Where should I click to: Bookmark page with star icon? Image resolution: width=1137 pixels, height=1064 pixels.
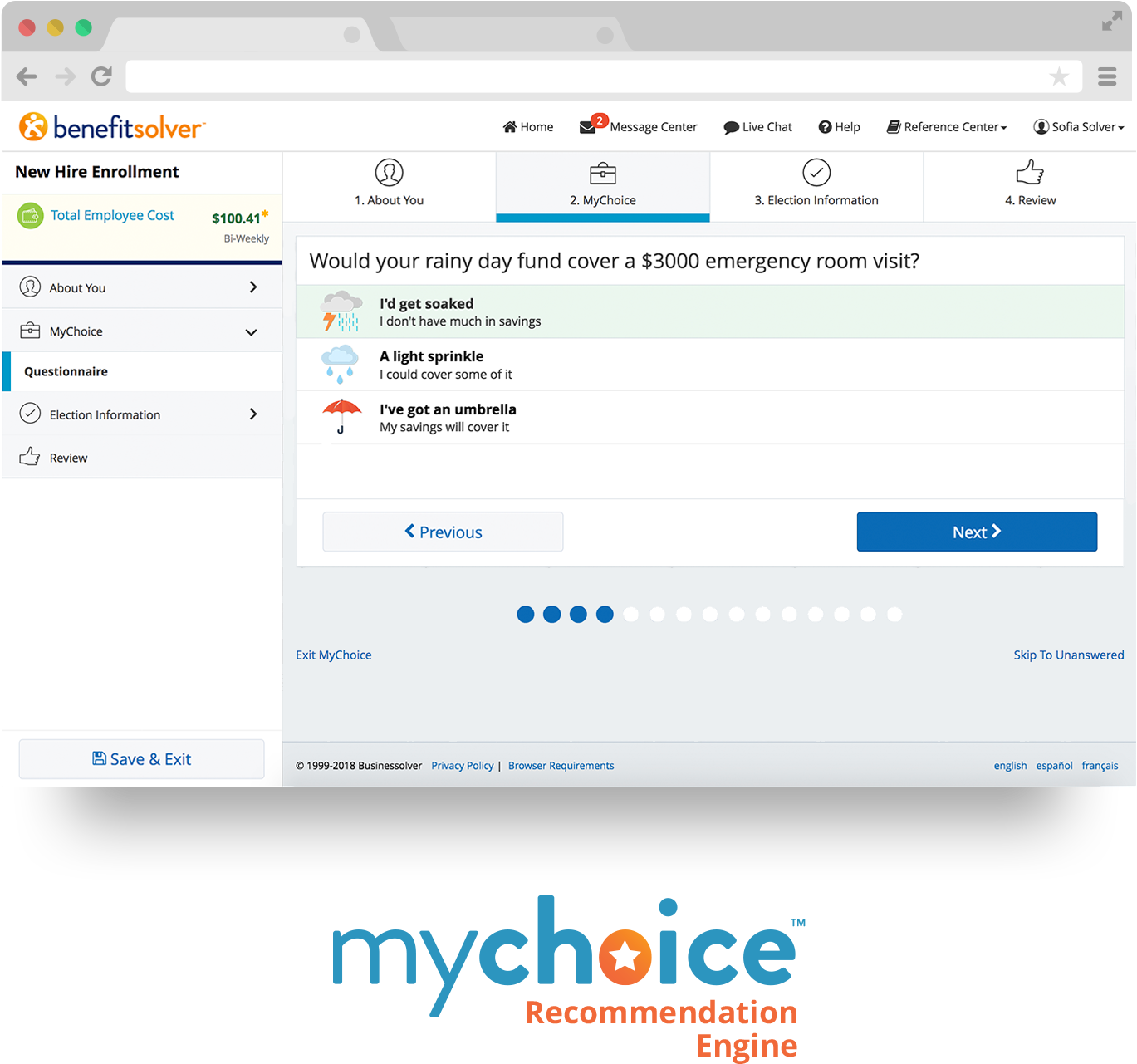click(1058, 77)
